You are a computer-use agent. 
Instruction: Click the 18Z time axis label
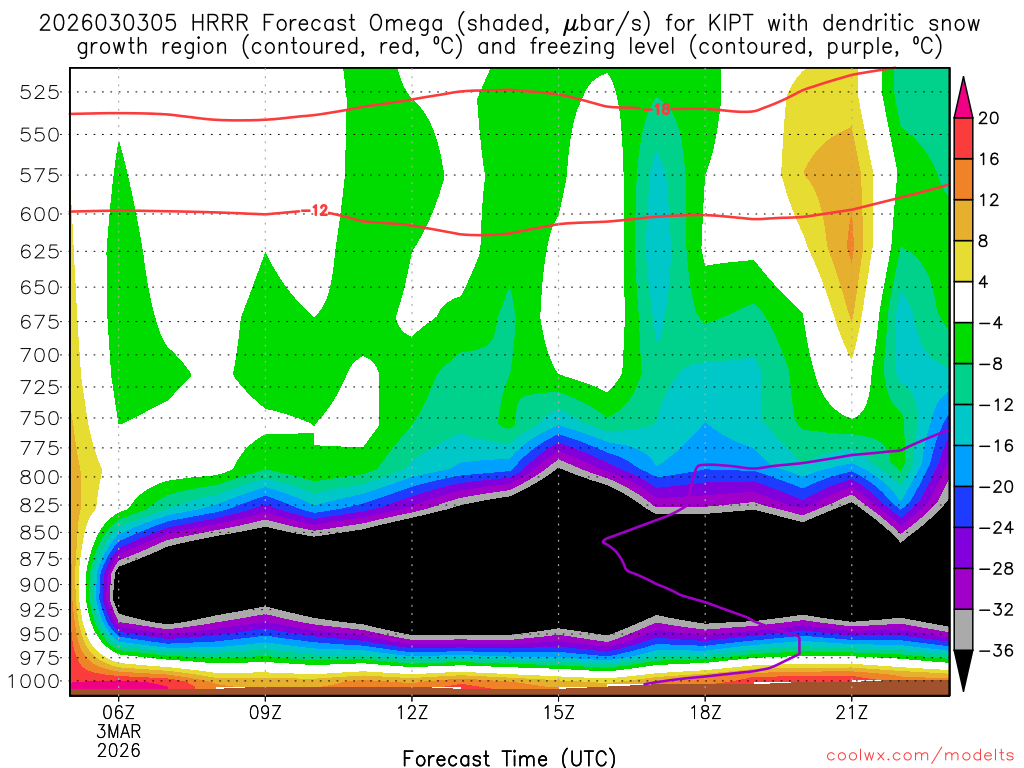[705, 712]
